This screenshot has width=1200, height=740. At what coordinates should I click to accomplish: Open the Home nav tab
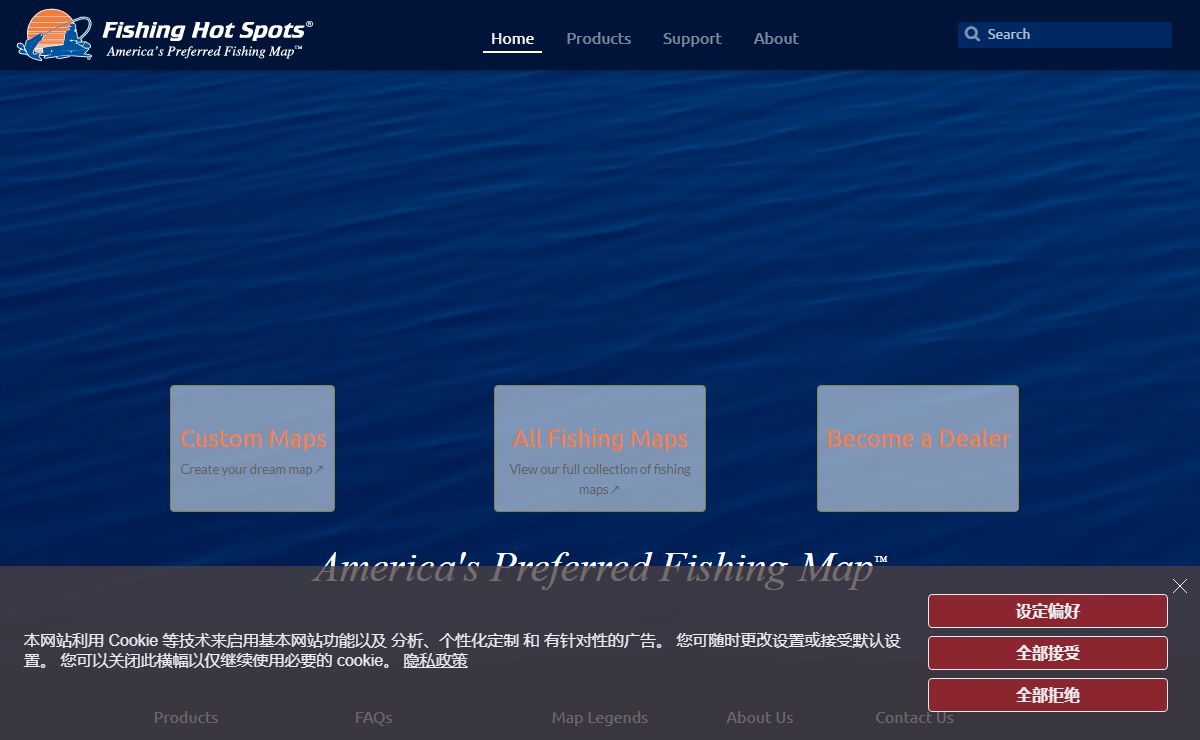[x=512, y=39]
